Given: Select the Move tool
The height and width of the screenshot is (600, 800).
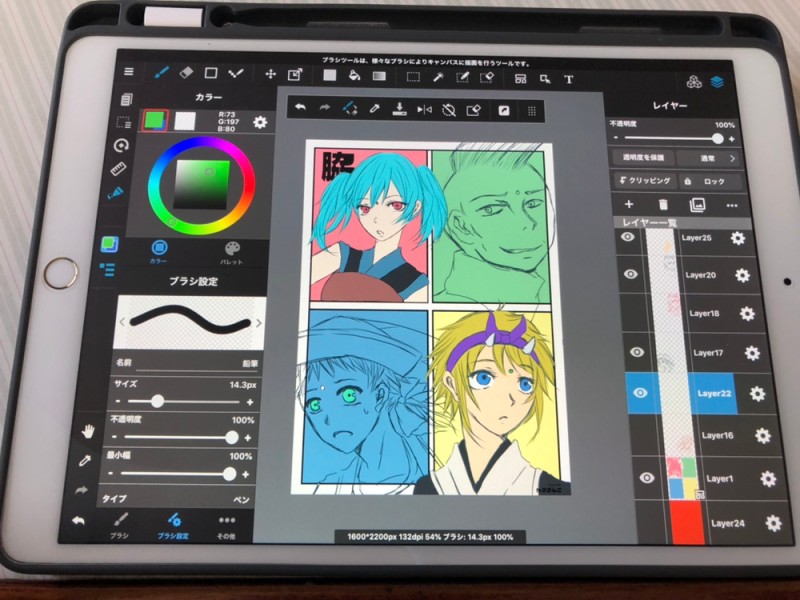Looking at the screenshot, I should (x=270, y=74).
